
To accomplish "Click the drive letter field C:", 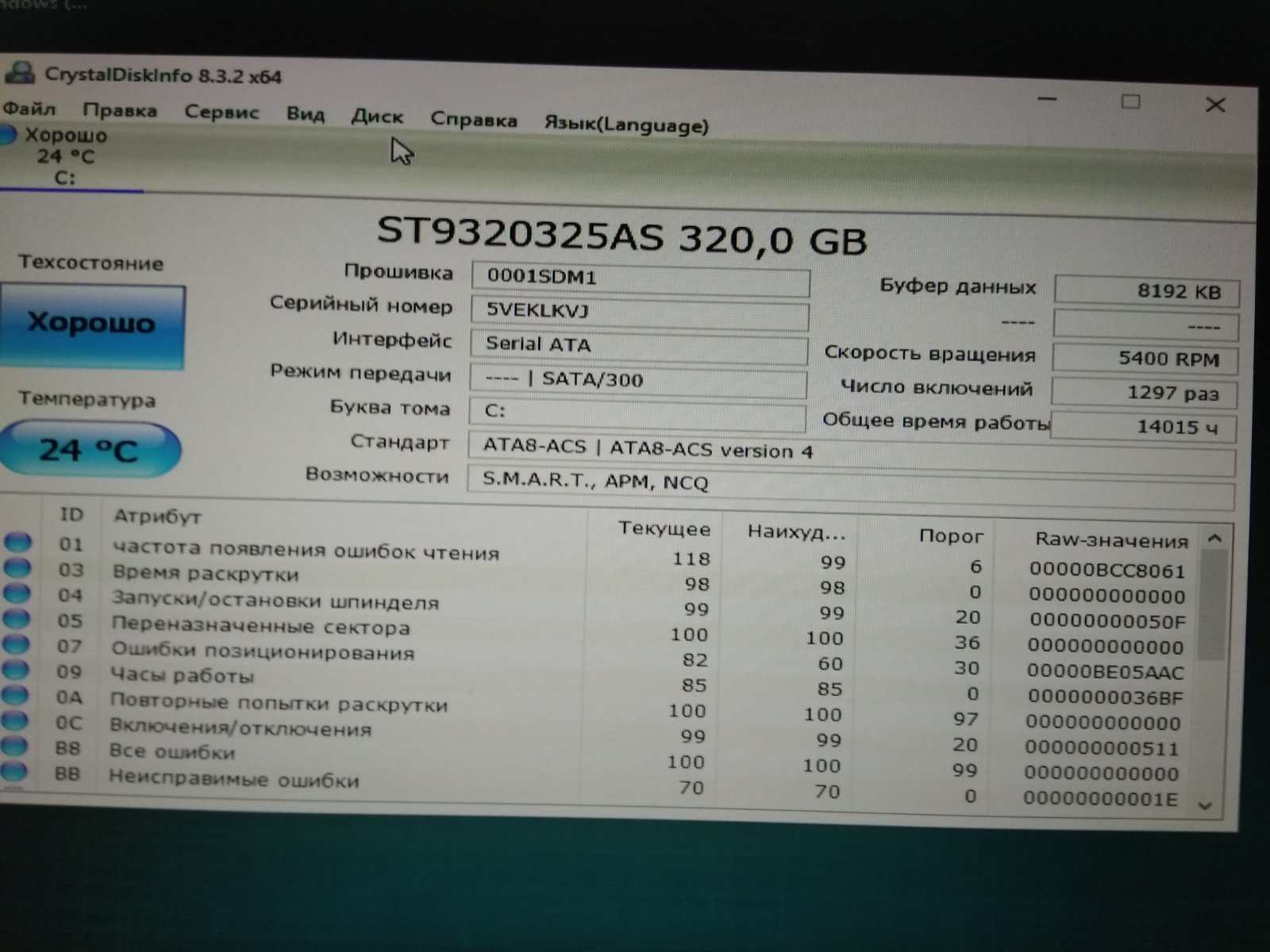I will tap(637, 413).
